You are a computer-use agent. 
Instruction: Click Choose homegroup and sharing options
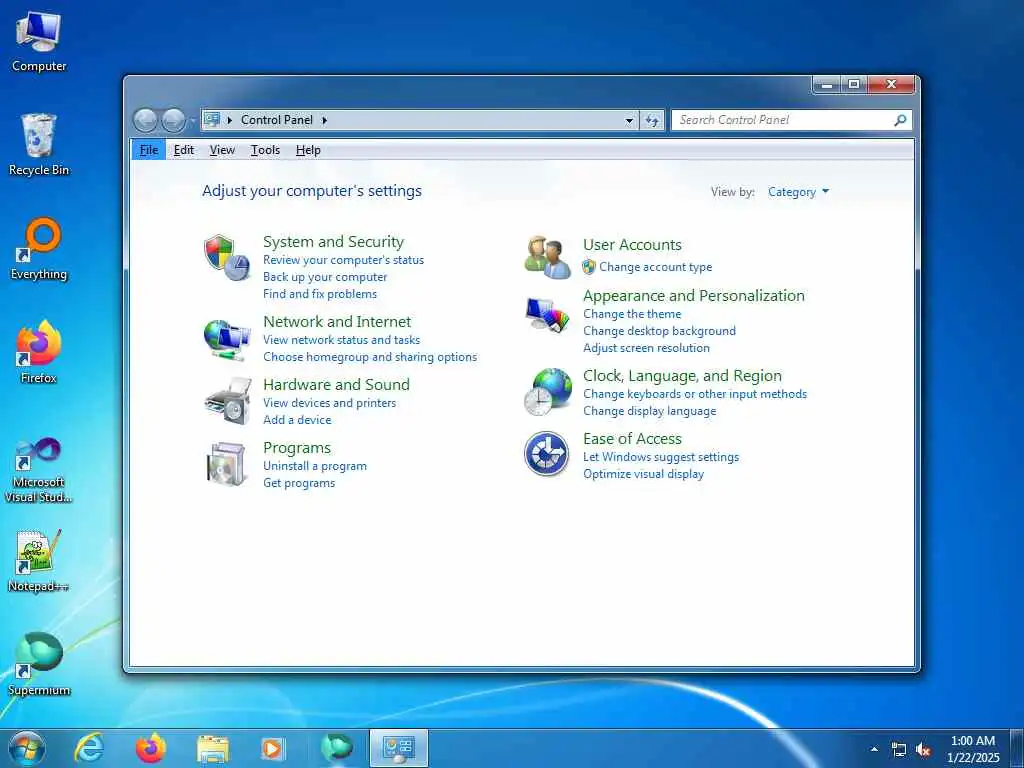[370, 357]
